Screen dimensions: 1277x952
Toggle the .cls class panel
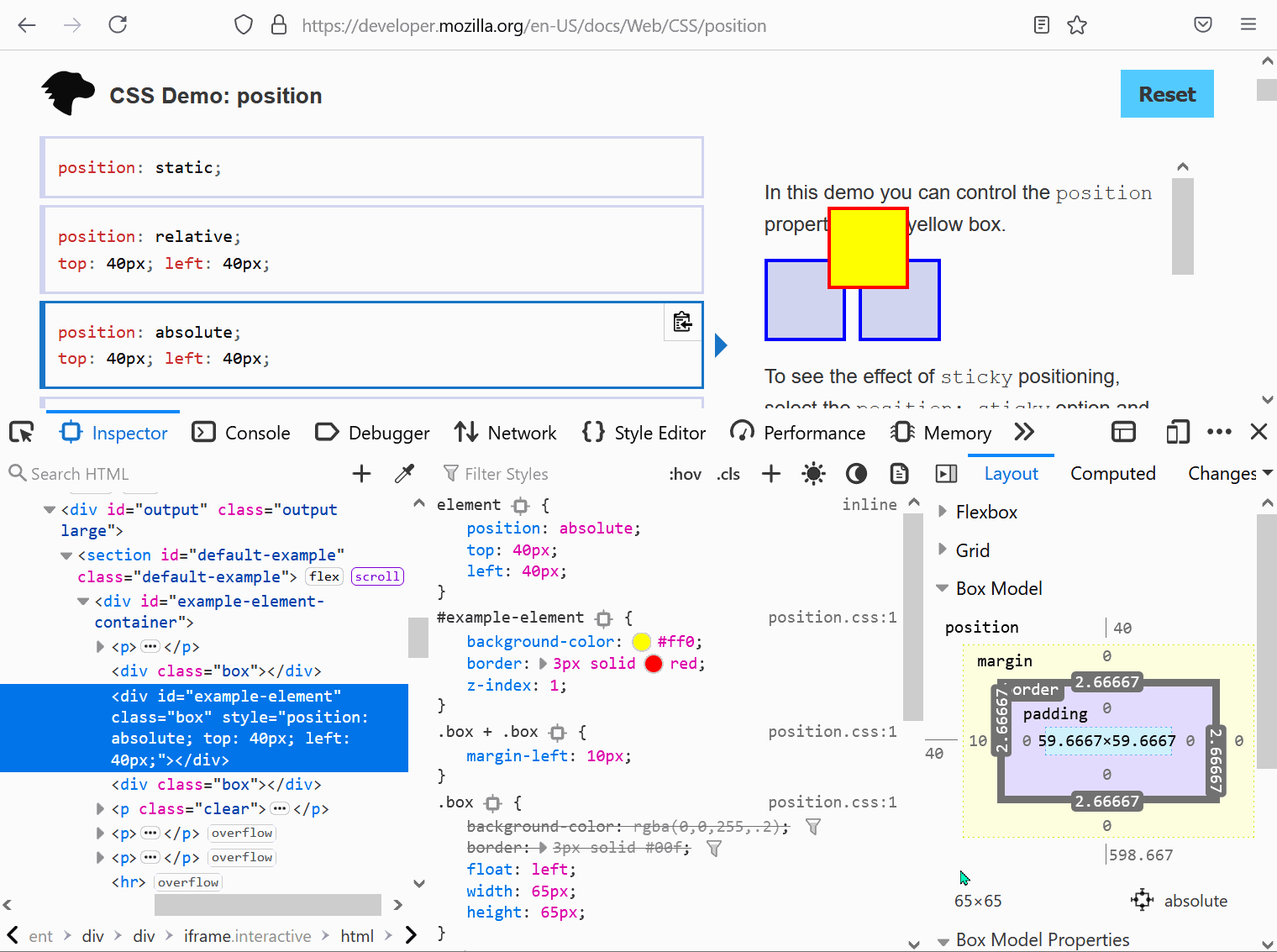tap(728, 473)
